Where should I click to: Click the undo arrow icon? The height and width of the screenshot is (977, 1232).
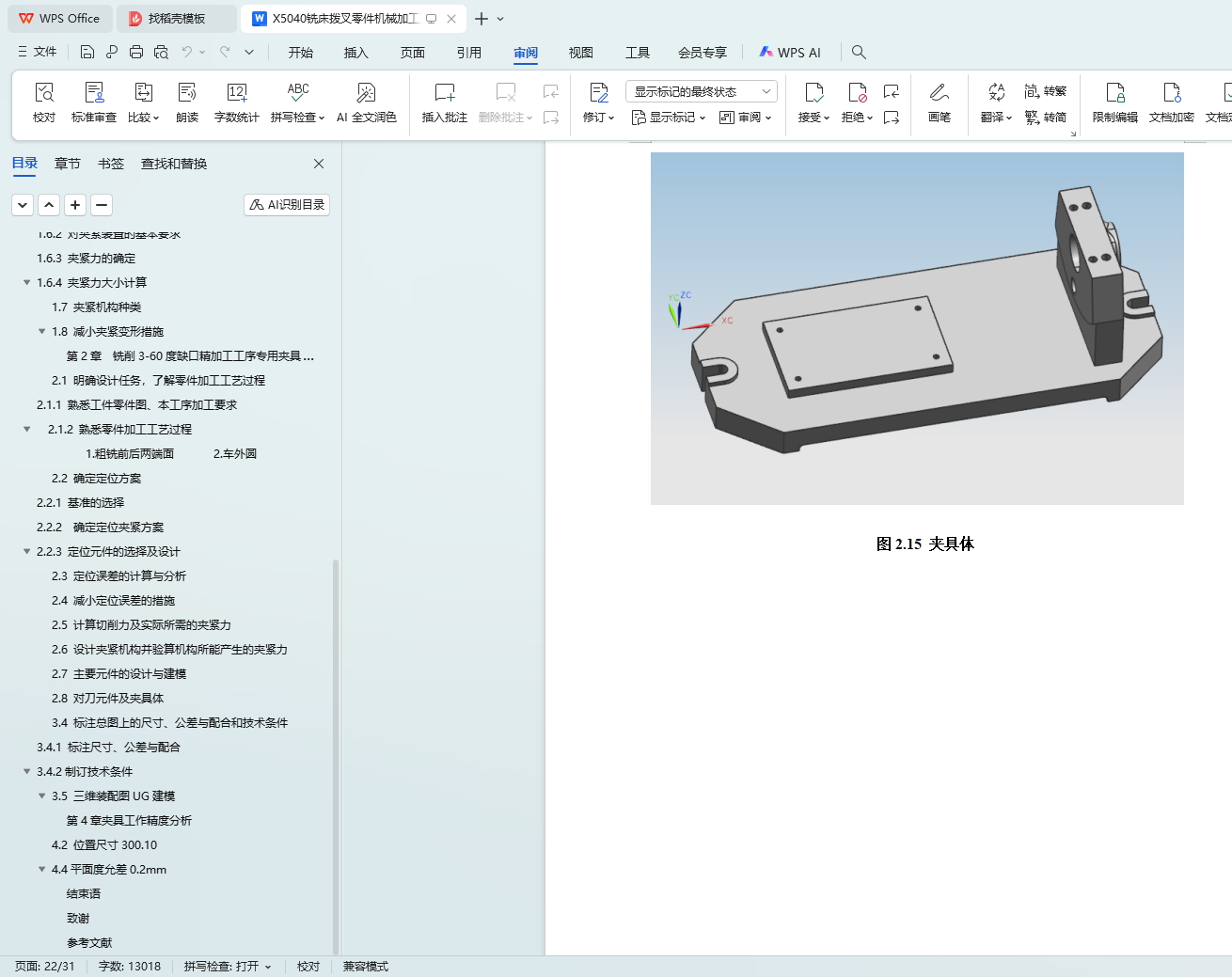(x=187, y=52)
